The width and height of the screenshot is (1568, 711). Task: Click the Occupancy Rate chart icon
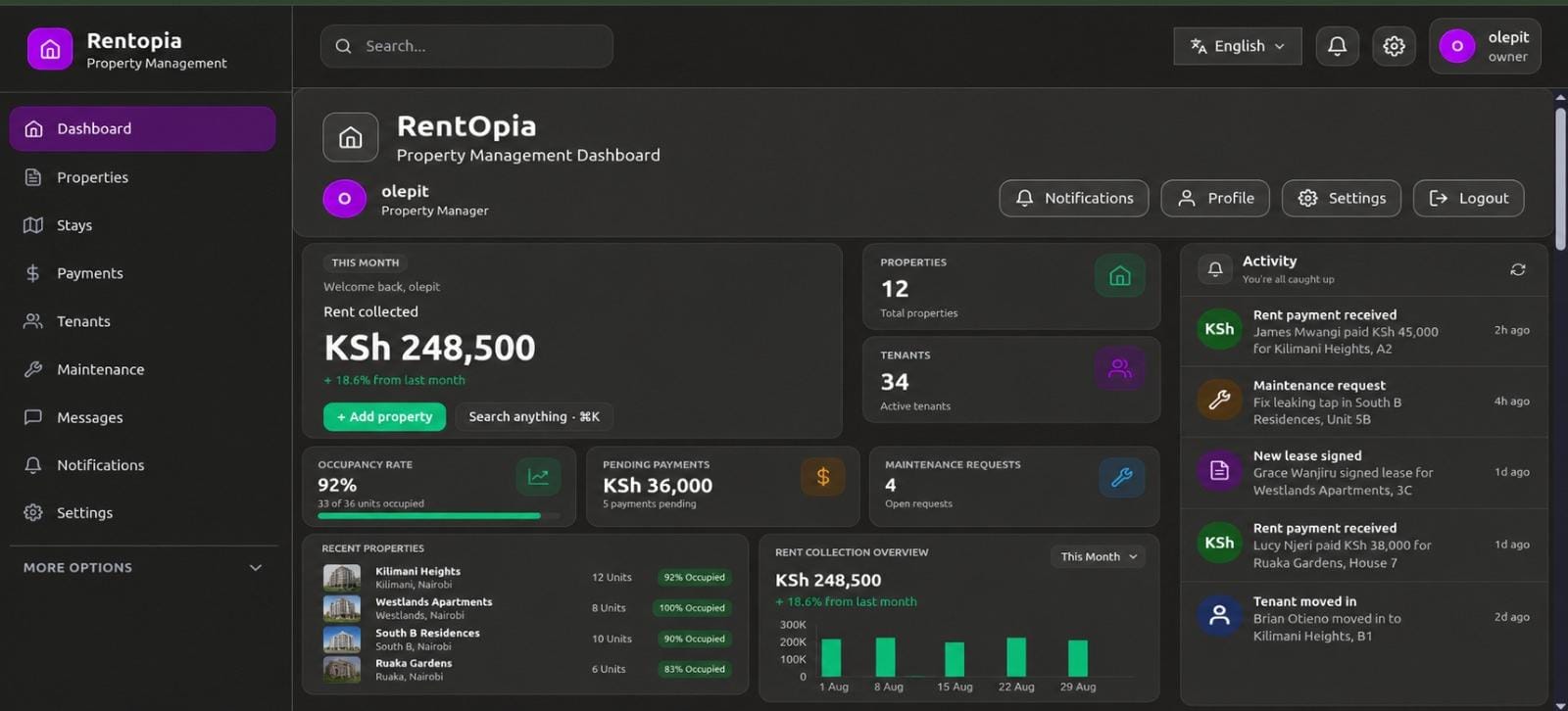538,477
